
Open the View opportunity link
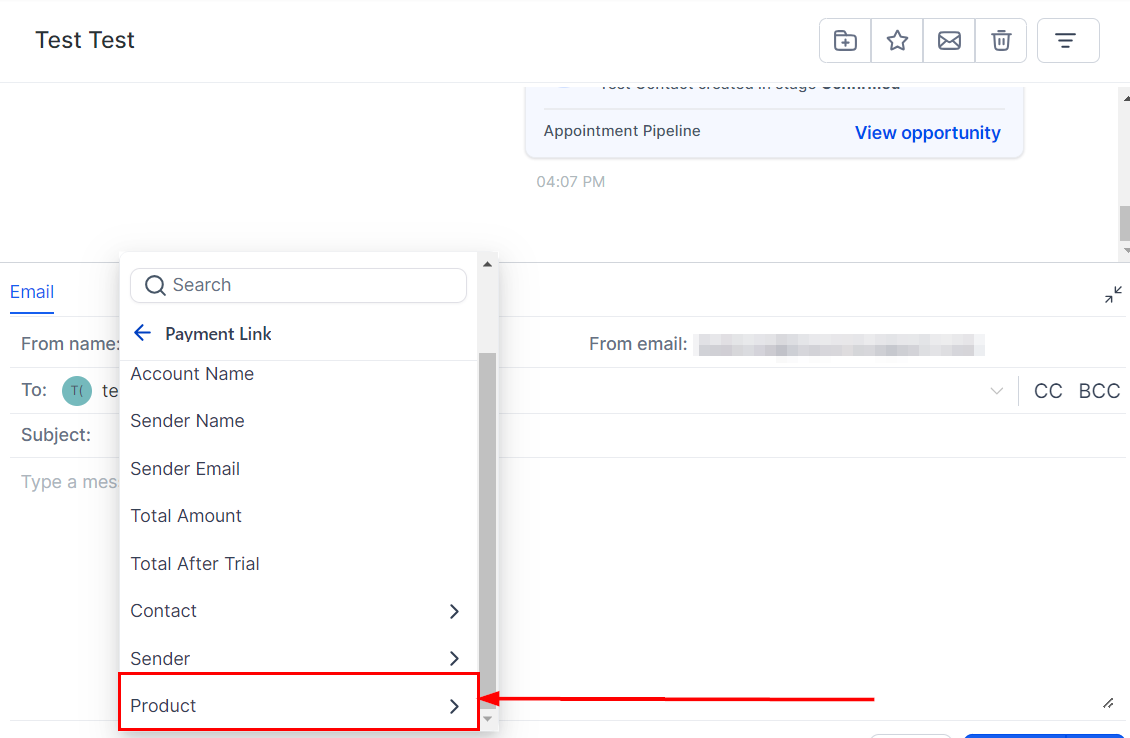coord(927,133)
